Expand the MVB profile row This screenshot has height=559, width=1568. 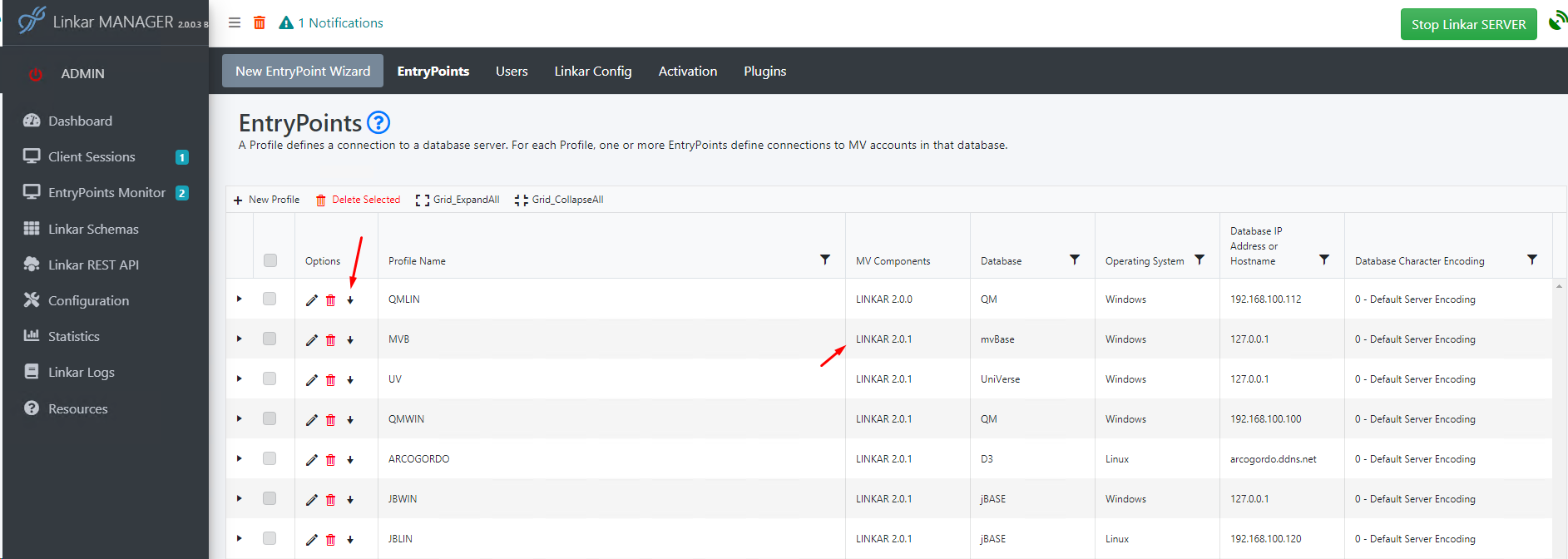[x=240, y=339]
